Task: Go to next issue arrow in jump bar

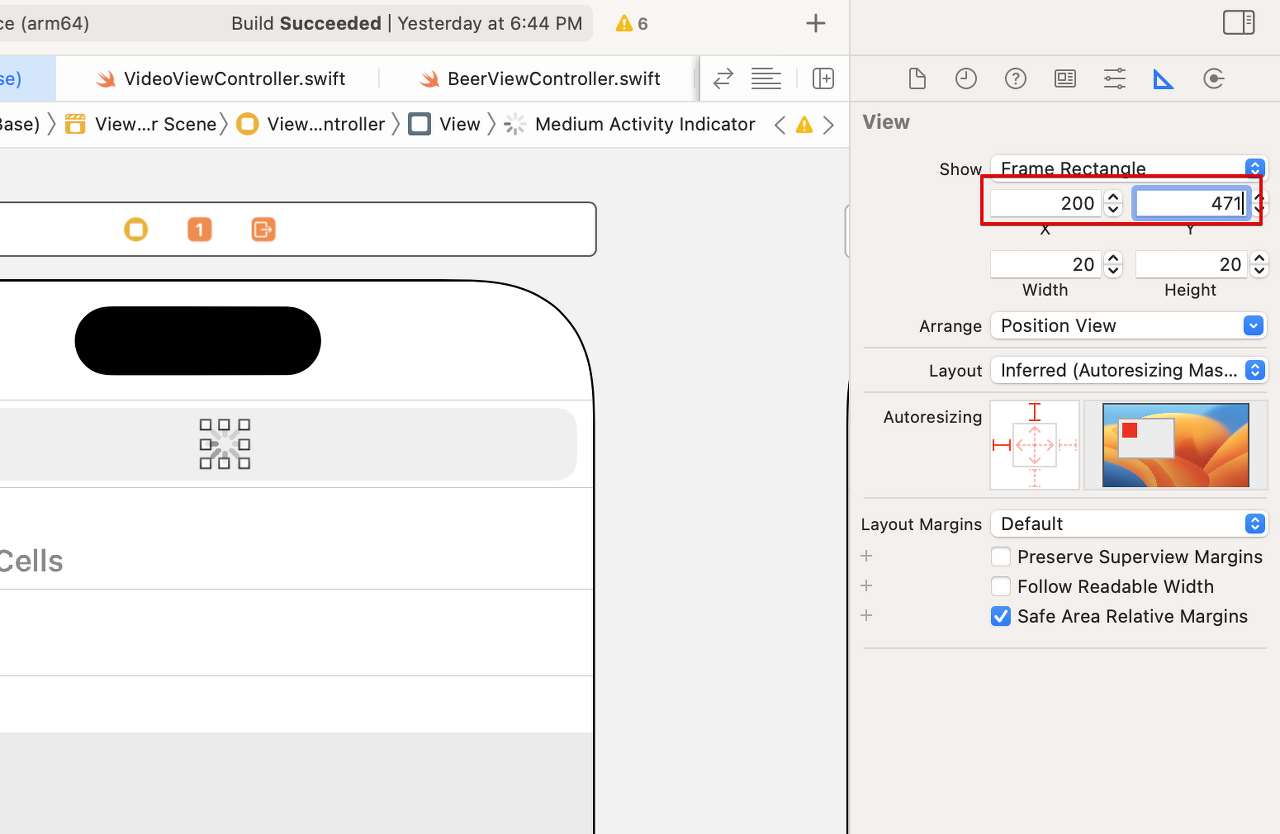Action: pos(828,125)
